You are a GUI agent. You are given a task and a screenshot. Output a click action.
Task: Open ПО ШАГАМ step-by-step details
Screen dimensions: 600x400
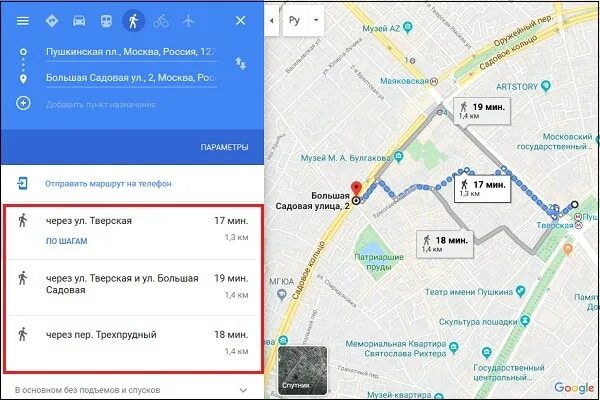(x=67, y=241)
